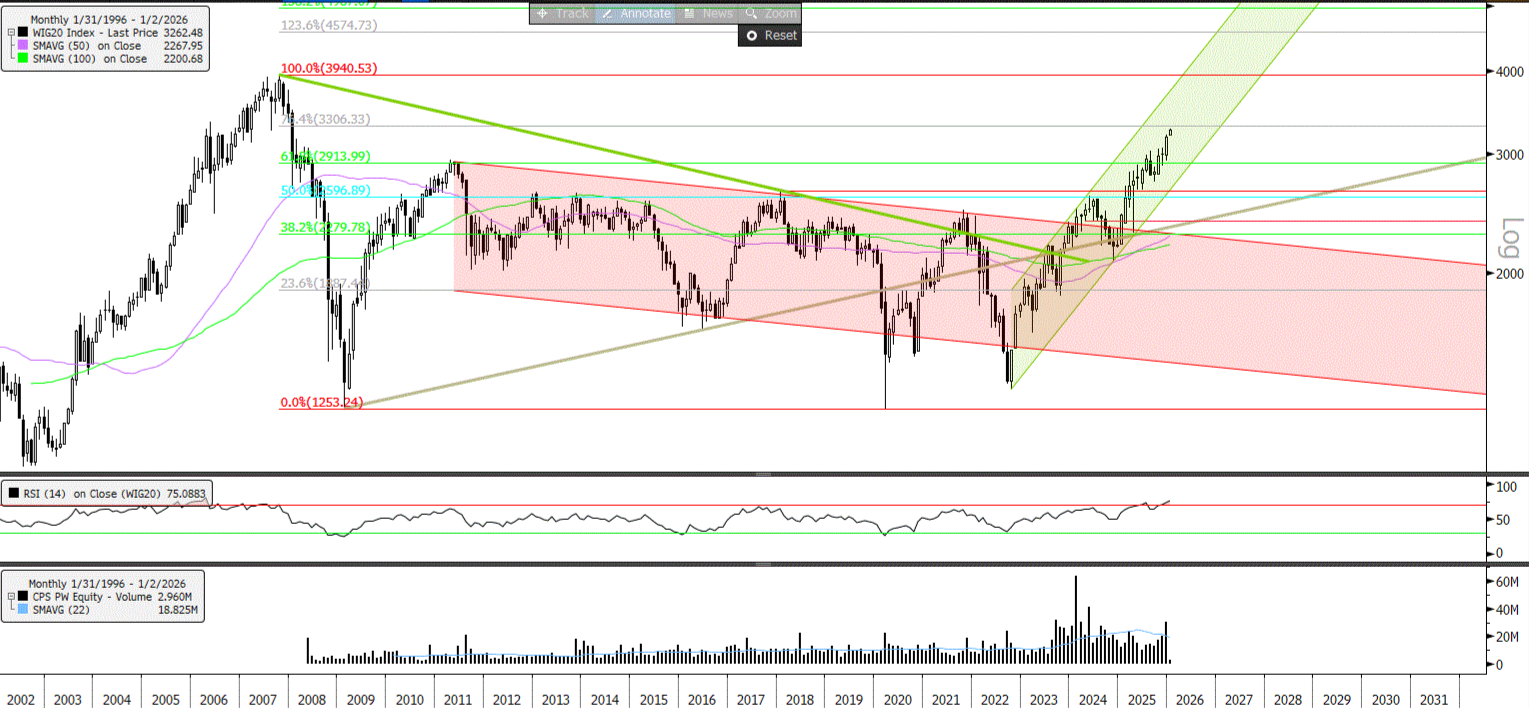Click the 4000 price axis label
Viewport: 1529px width, 708px height.
coord(1508,72)
